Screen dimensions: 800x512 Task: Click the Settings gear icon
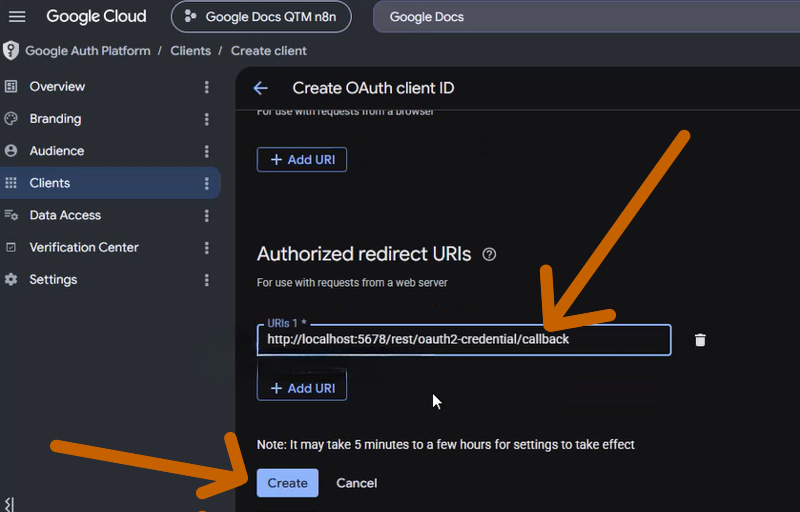[11, 279]
